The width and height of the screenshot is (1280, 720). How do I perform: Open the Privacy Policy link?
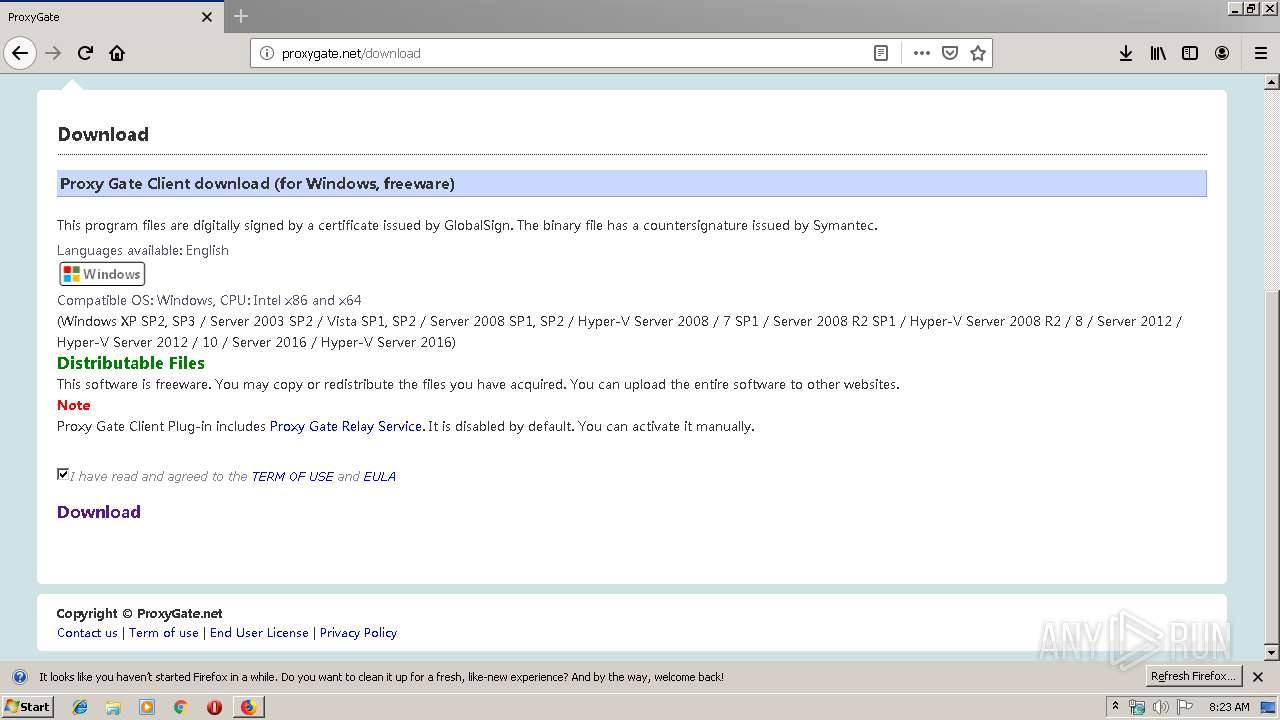(x=358, y=633)
